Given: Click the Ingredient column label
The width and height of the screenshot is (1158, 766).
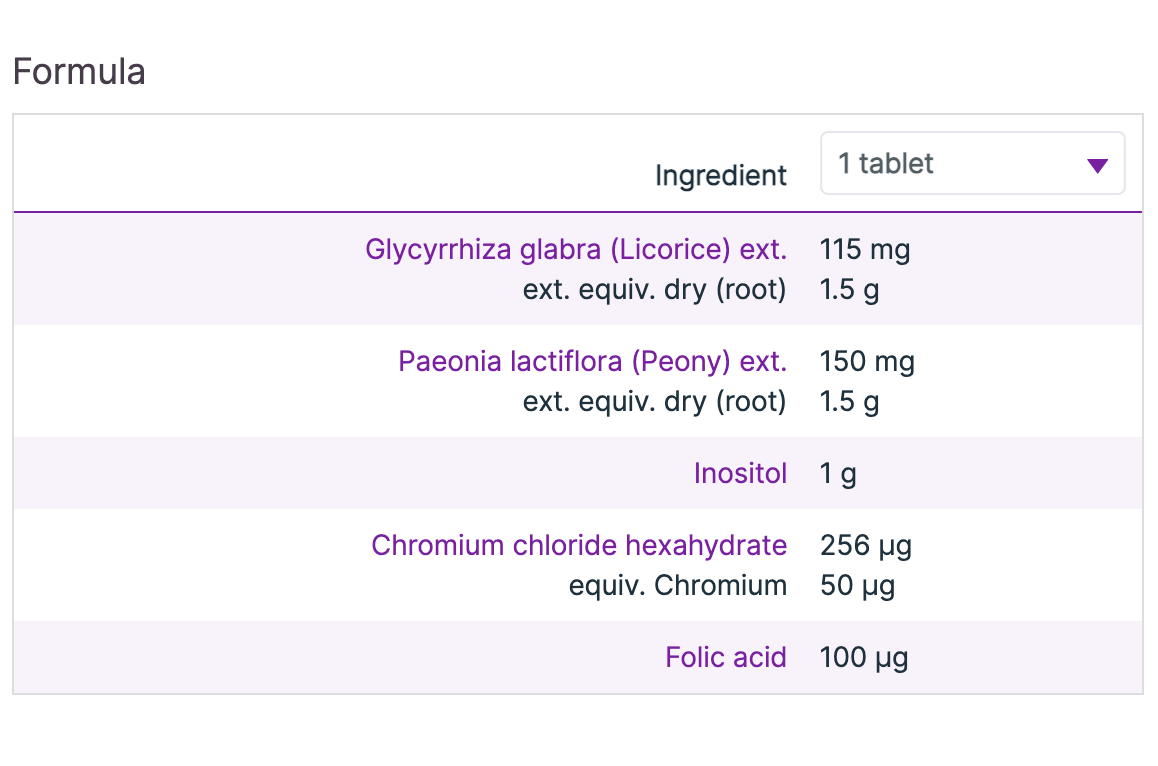Looking at the screenshot, I should 721,176.
